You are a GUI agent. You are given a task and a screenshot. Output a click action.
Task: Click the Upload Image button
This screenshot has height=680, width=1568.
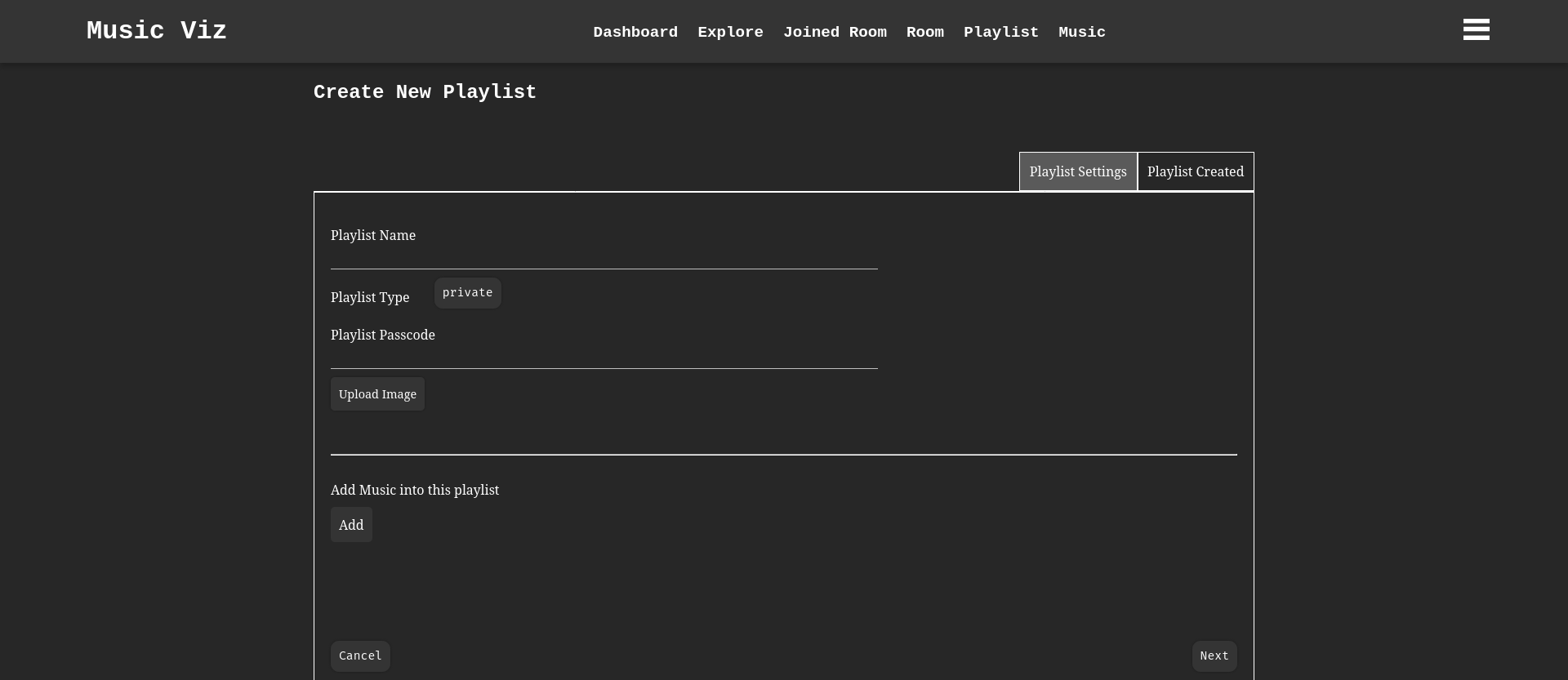click(x=377, y=393)
